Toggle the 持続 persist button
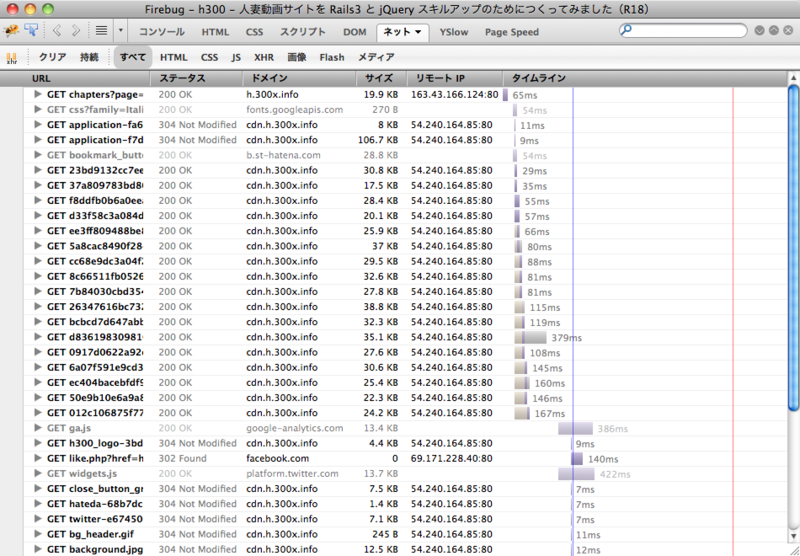Screen dimensions: 800x556 point(89,57)
